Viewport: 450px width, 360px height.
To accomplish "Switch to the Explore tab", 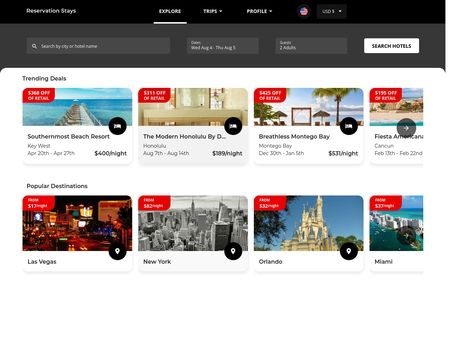I will [170, 11].
